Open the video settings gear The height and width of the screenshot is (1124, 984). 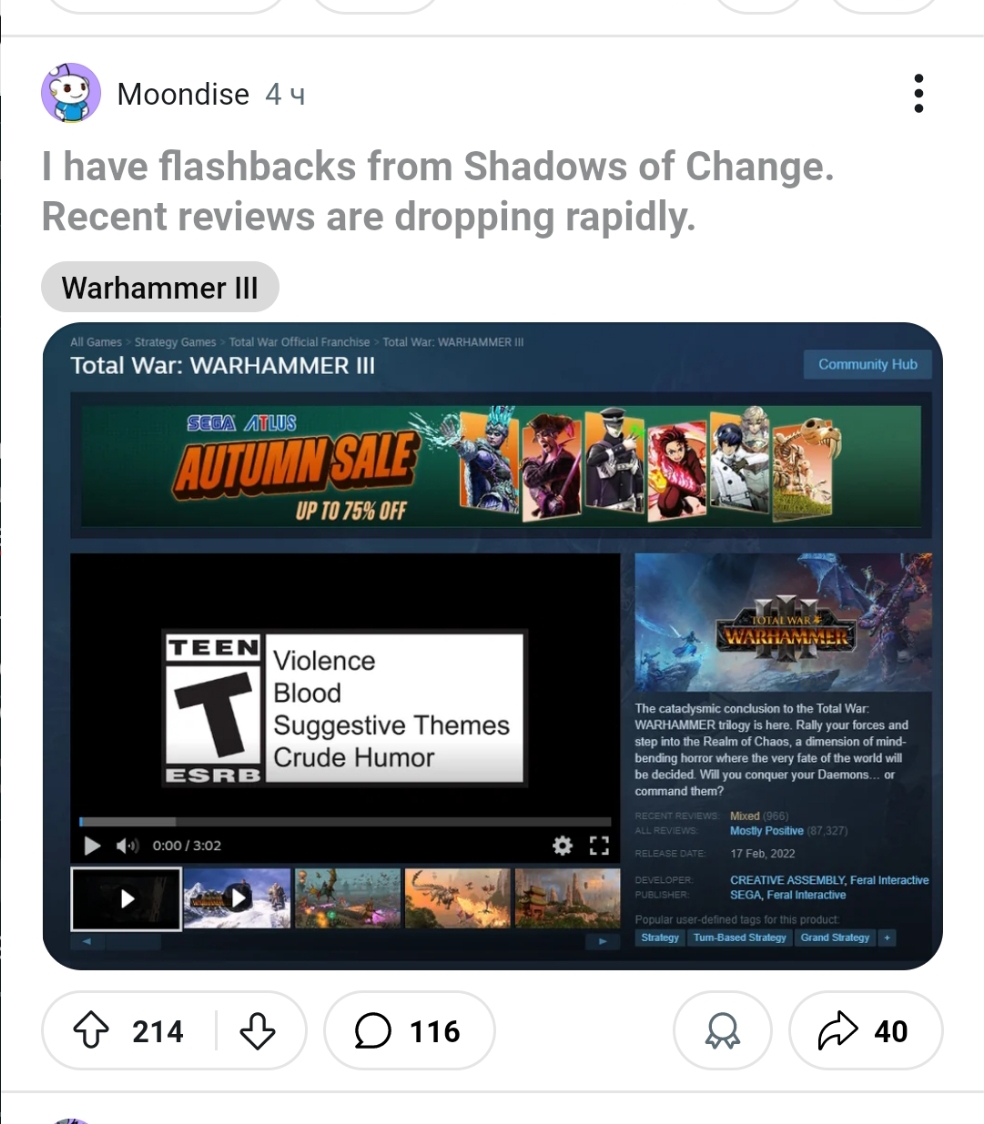(x=563, y=846)
